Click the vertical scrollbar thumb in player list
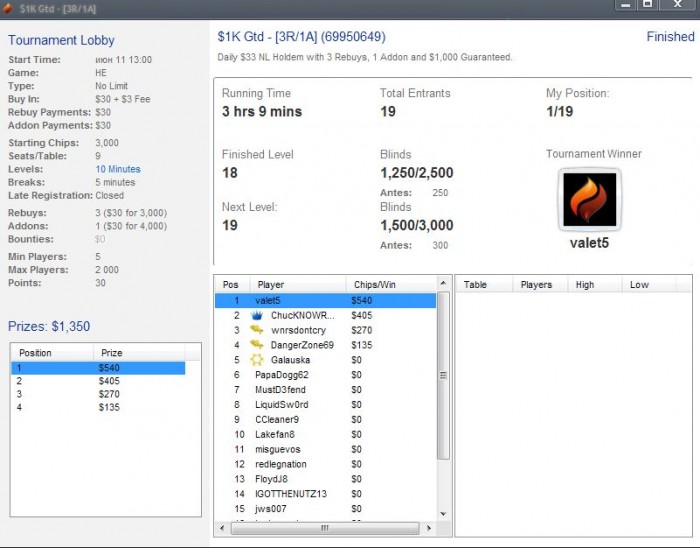Viewport: 700px width, 548px height. (443, 375)
